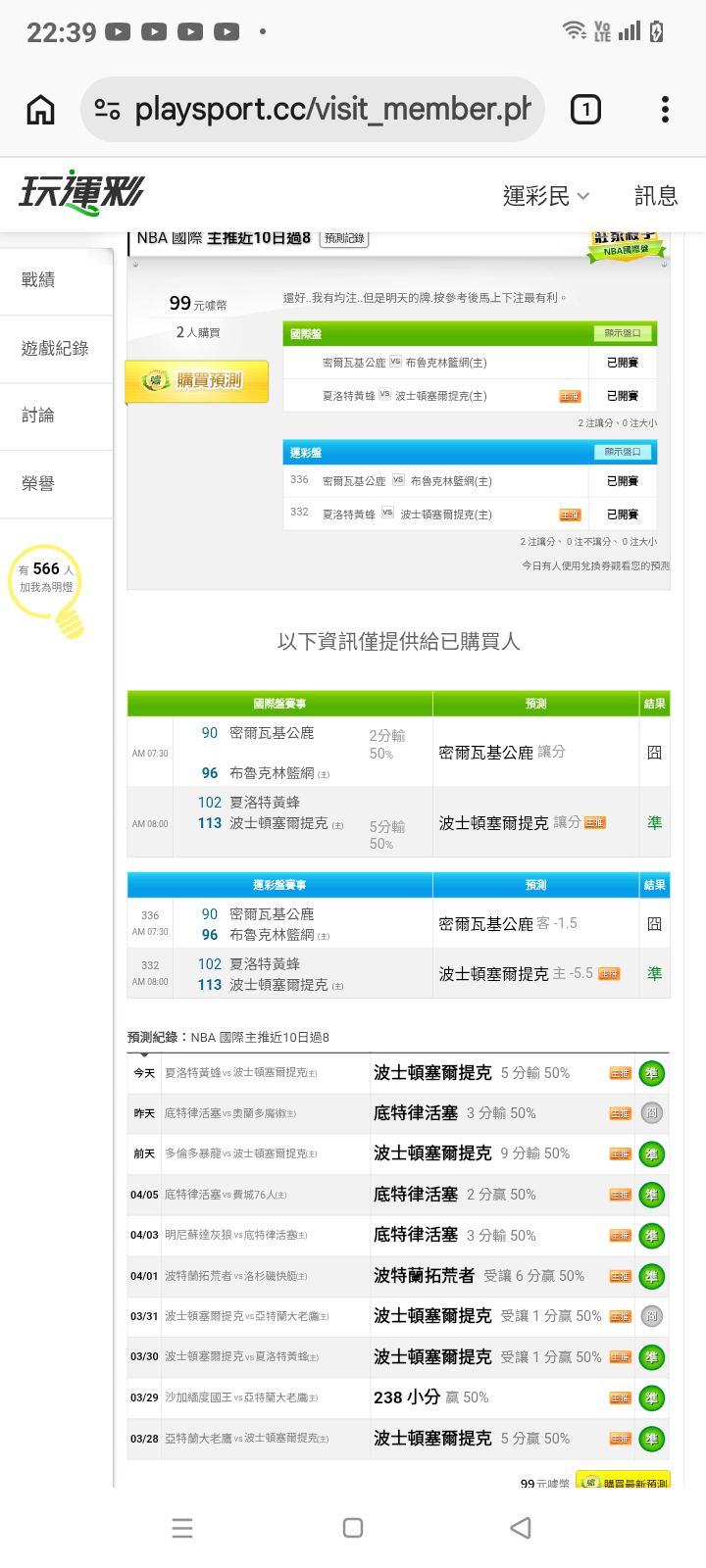Viewport: 706px width, 1568px height.
Task: Select the 遊戲紀錄 sidebar tab
Action: point(57,349)
